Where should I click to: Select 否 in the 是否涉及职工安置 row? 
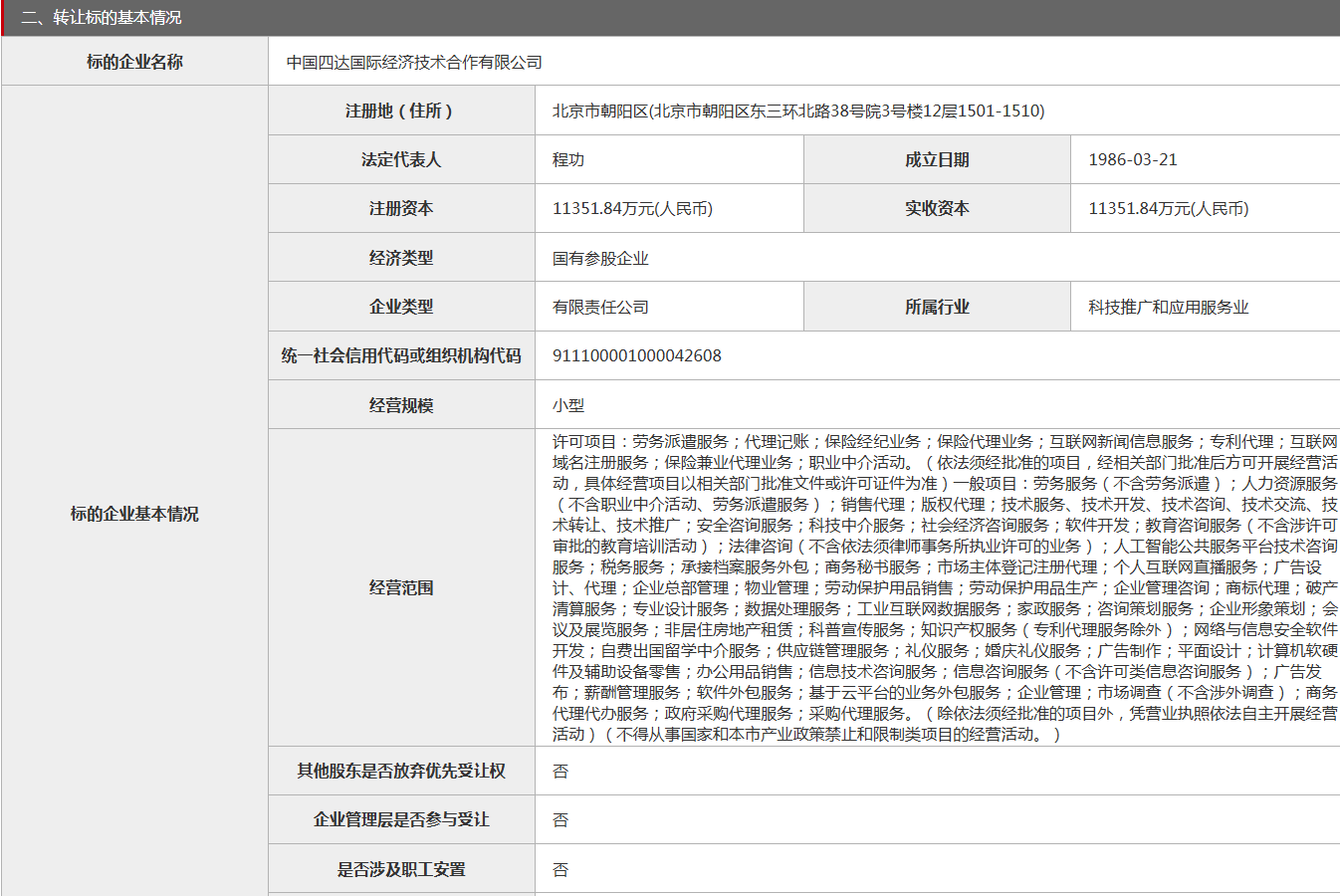[x=560, y=869]
